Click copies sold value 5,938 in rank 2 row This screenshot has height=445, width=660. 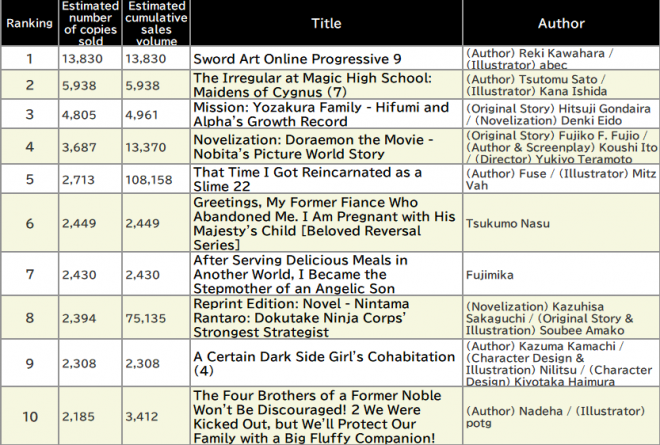click(x=79, y=85)
